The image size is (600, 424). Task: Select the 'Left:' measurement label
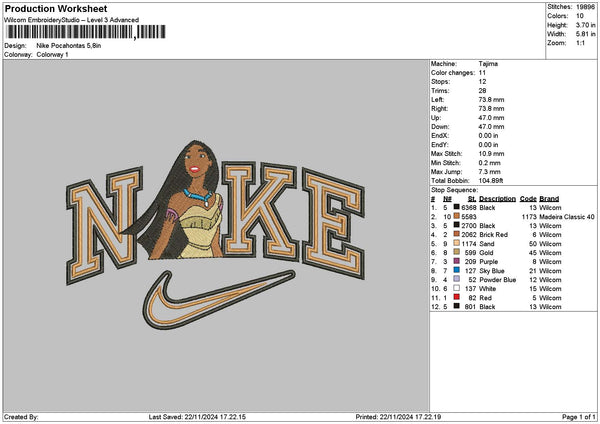pos(438,100)
